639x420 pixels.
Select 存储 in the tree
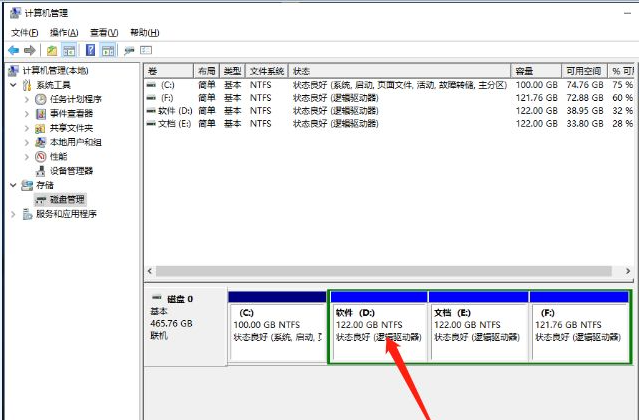tap(37, 185)
